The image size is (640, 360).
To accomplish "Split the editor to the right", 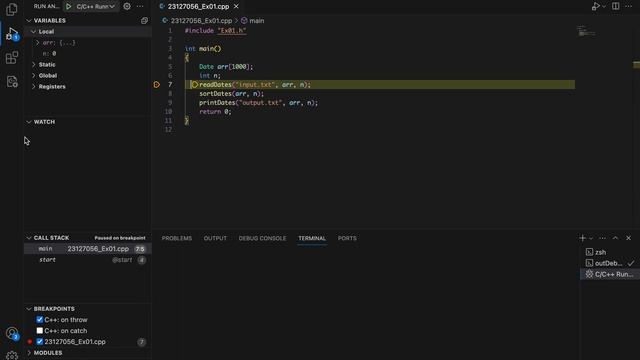I will click(x=616, y=7).
